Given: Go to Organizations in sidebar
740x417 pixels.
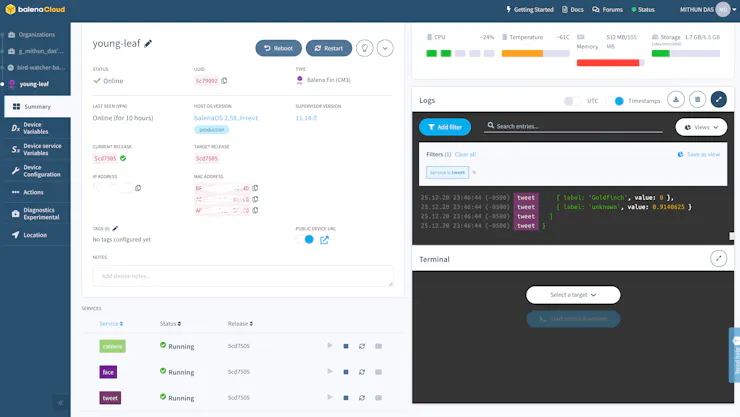Looking at the screenshot, I should point(32,34).
